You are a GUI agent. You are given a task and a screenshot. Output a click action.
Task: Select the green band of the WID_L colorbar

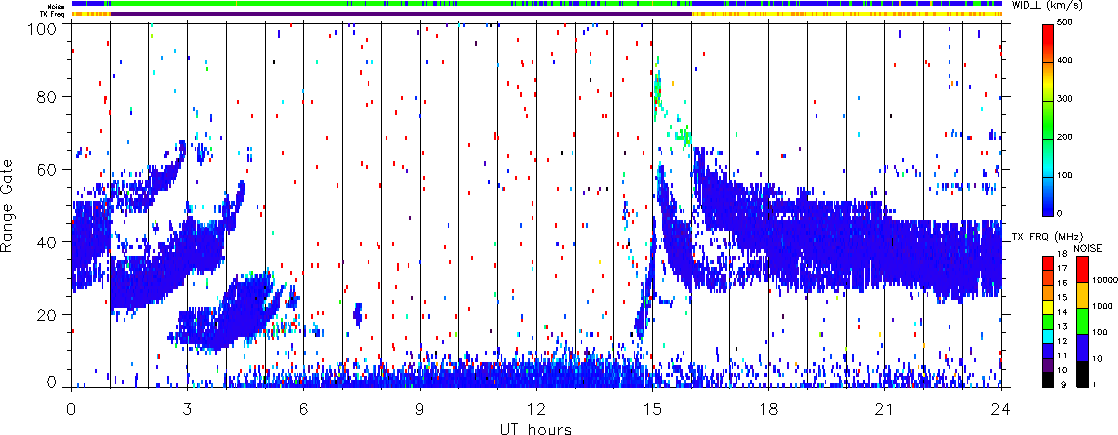[1048, 137]
